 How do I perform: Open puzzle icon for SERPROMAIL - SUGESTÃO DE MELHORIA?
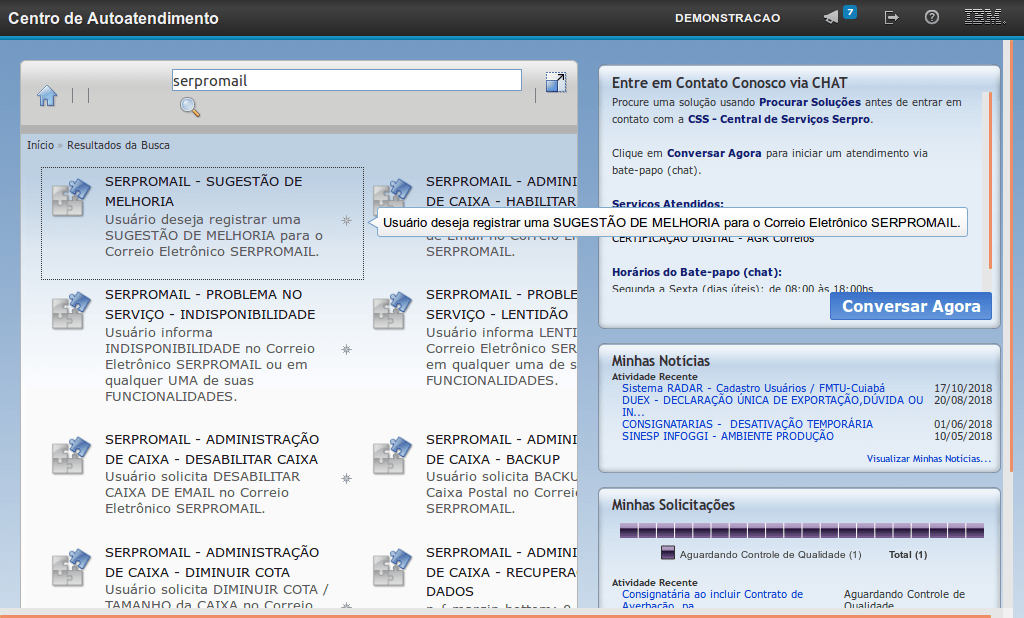point(71,197)
